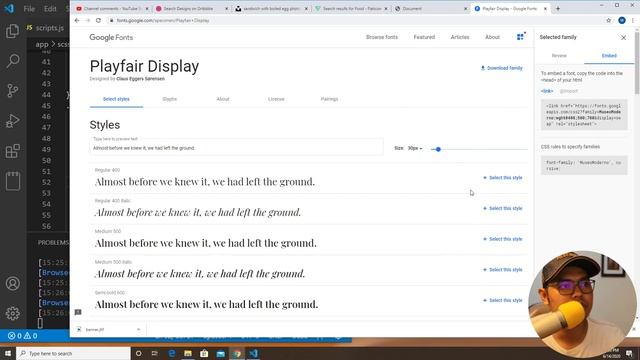Open a new browser tab
This screenshot has height=360, width=640.
pos(558,8)
